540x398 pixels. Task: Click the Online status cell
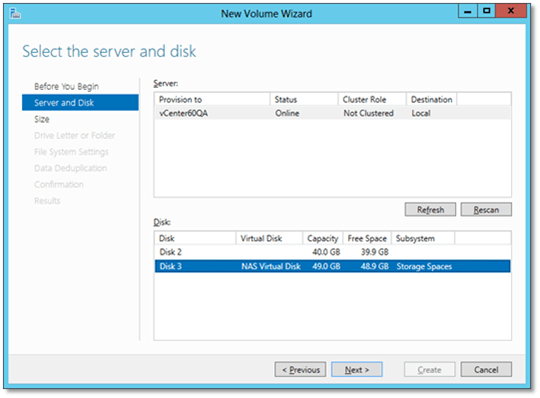click(x=287, y=113)
